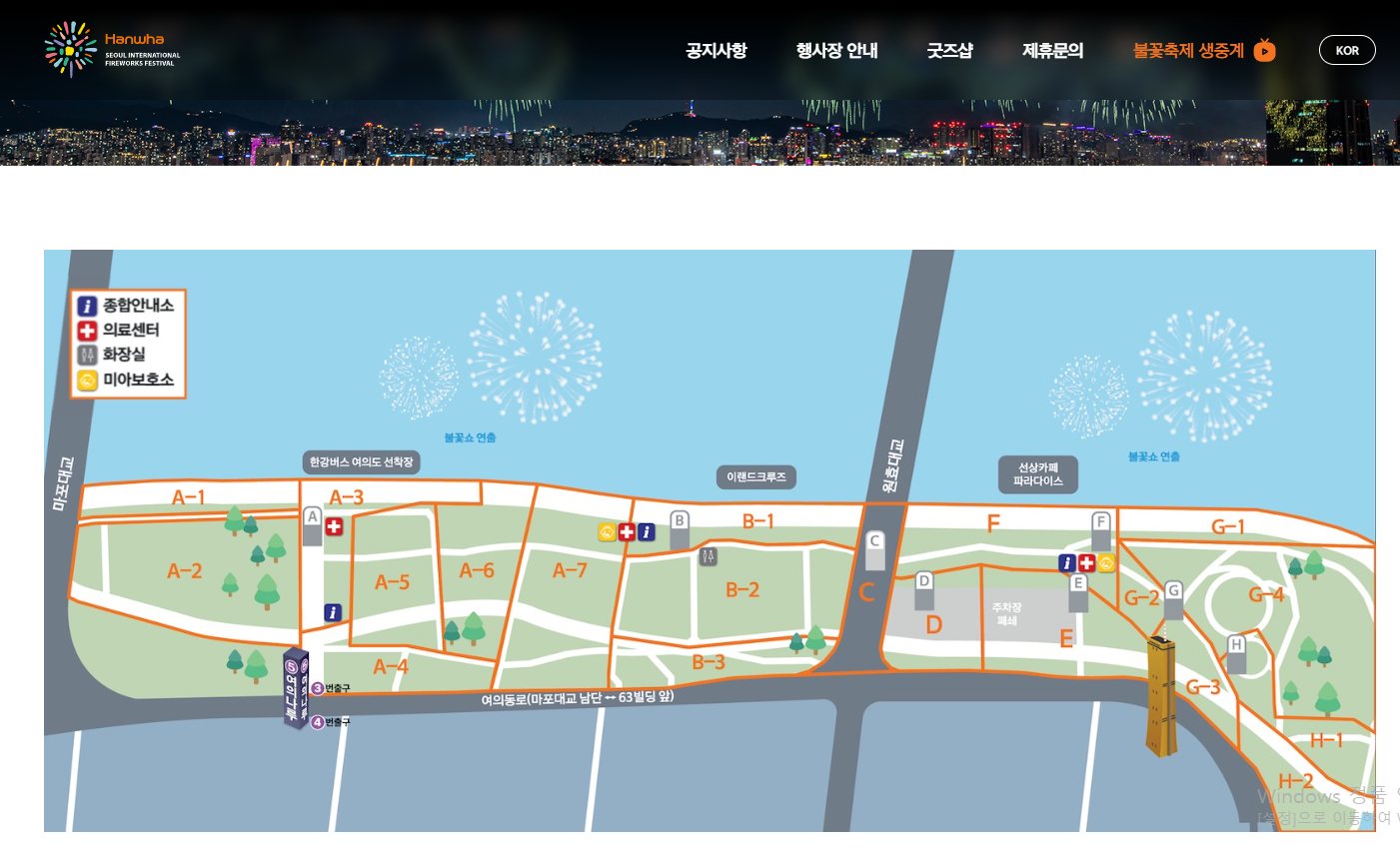Select the orange zone D label
The width and height of the screenshot is (1400, 848).
934,625
